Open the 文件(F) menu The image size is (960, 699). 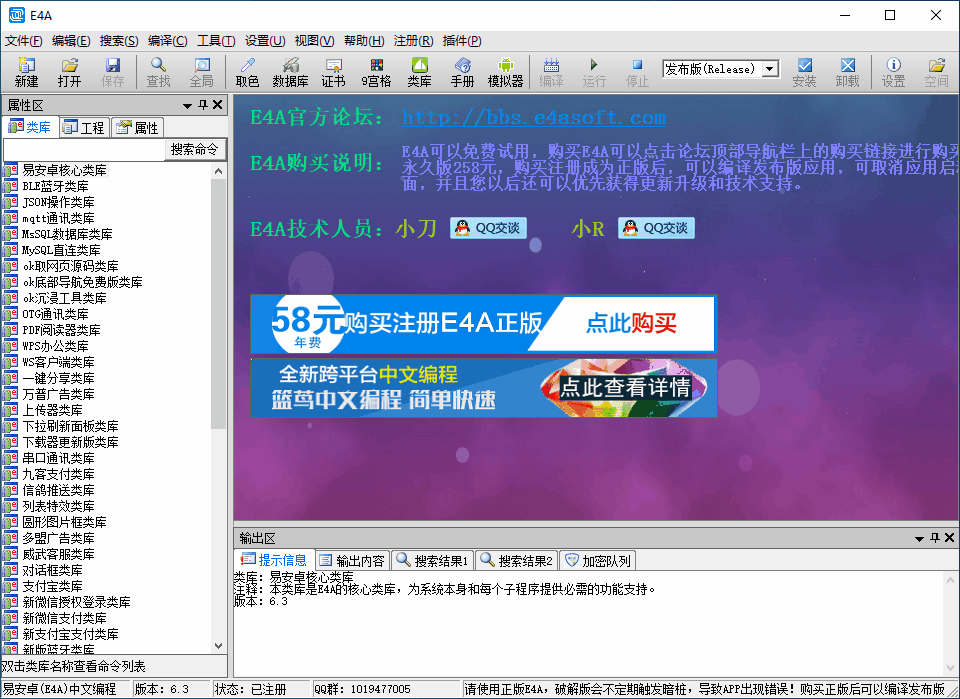[x=23, y=41]
